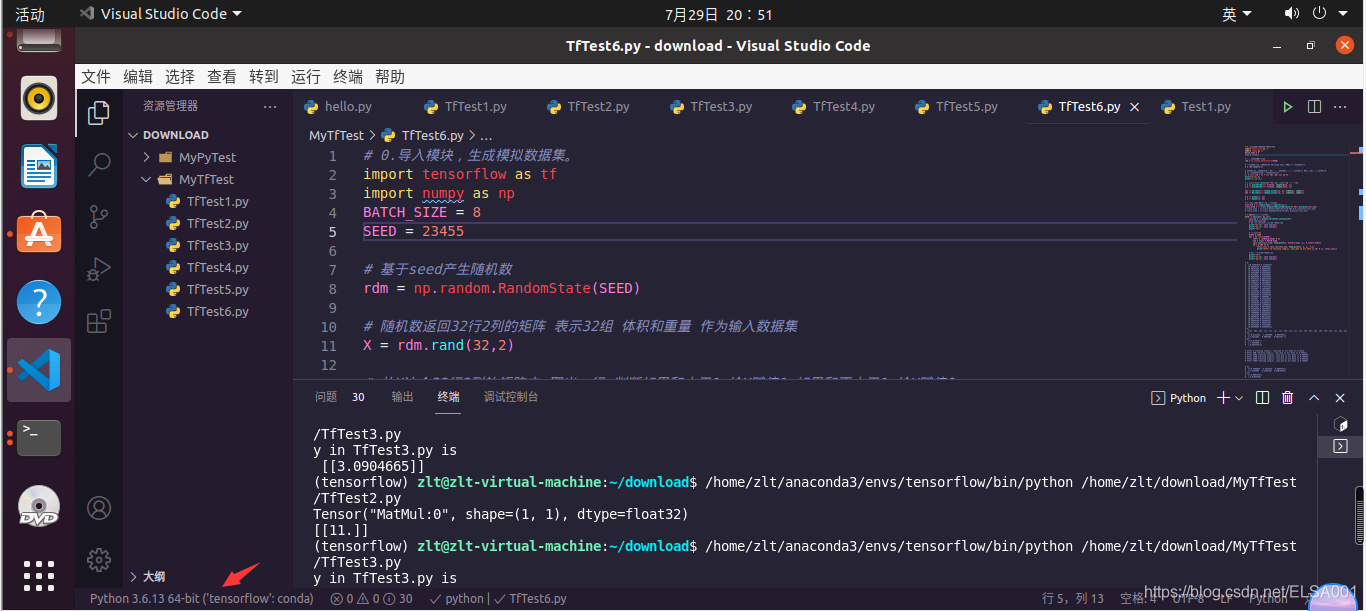The width and height of the screenshot is (1366, 611).
Task: Expand the 大纲 outline section
Action: click(x=208, y=577)
